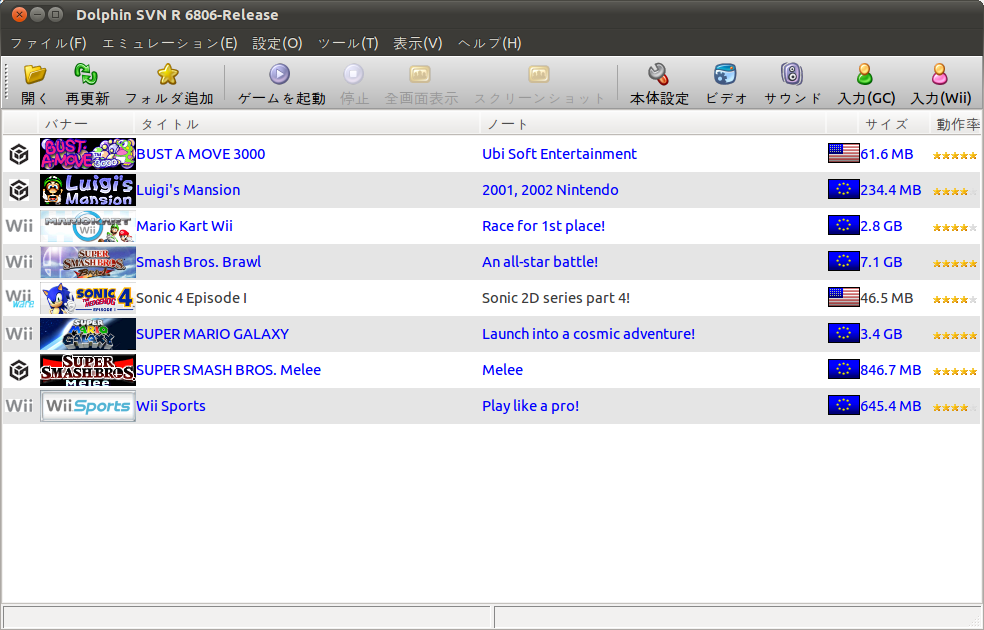
Task: Click the USA flag in BUST A MOVE row
Action: pos(843,154)
